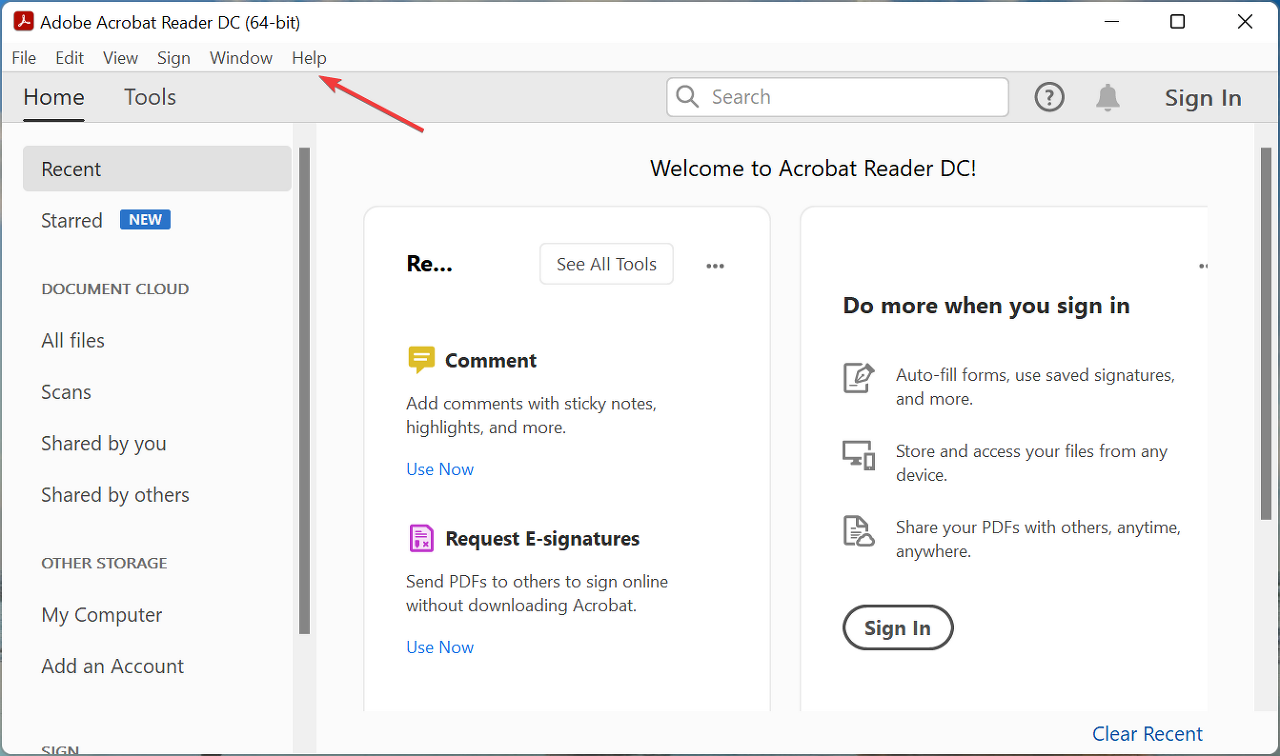Open All files under Document Cloud
Image resolution: width=1280 pixels, height=756 pixels.
(73, 341)
